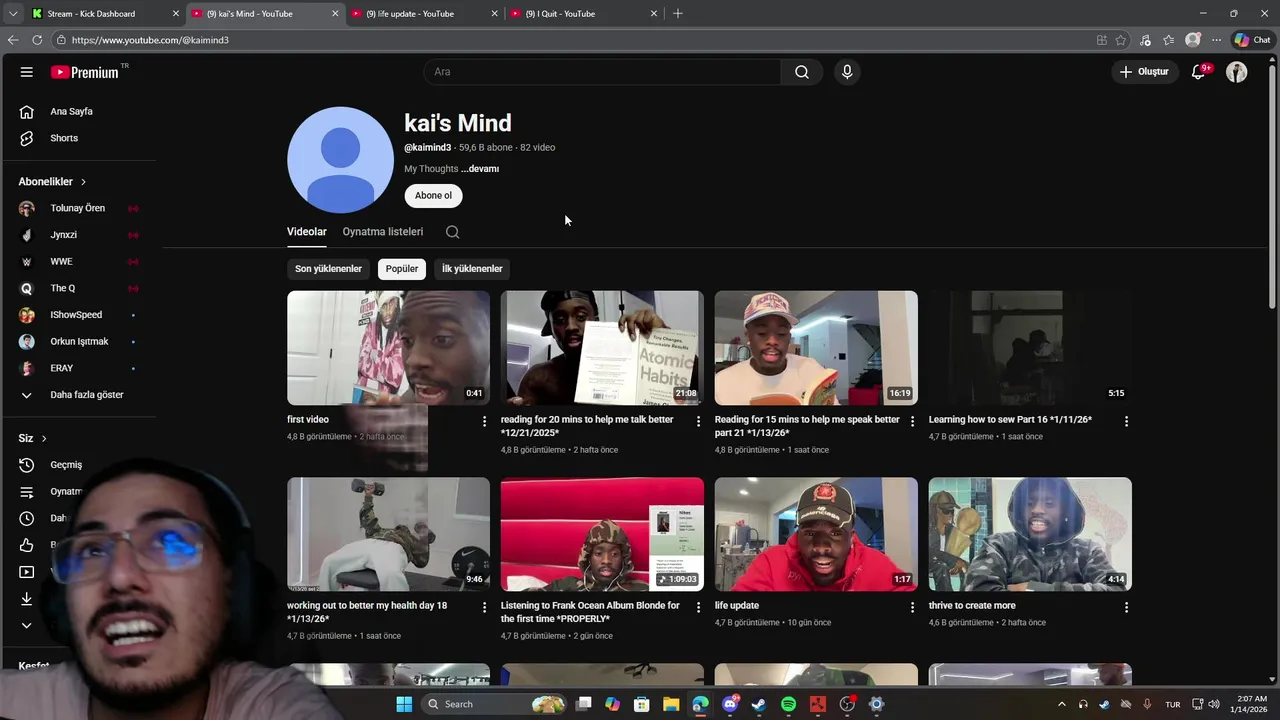This screenshot has width=1280, height=720.
Task: Open Steam from the taskbar
Action: pyautogui.click(x=759, y=704)
